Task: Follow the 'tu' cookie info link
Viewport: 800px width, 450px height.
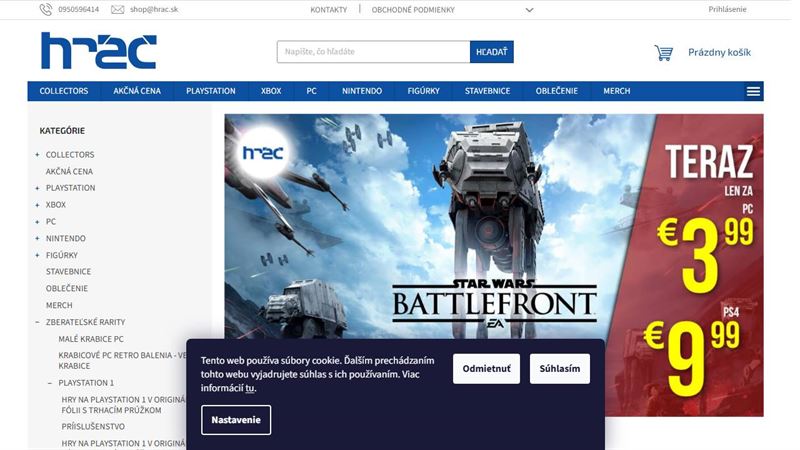Action: pos(249,388)
